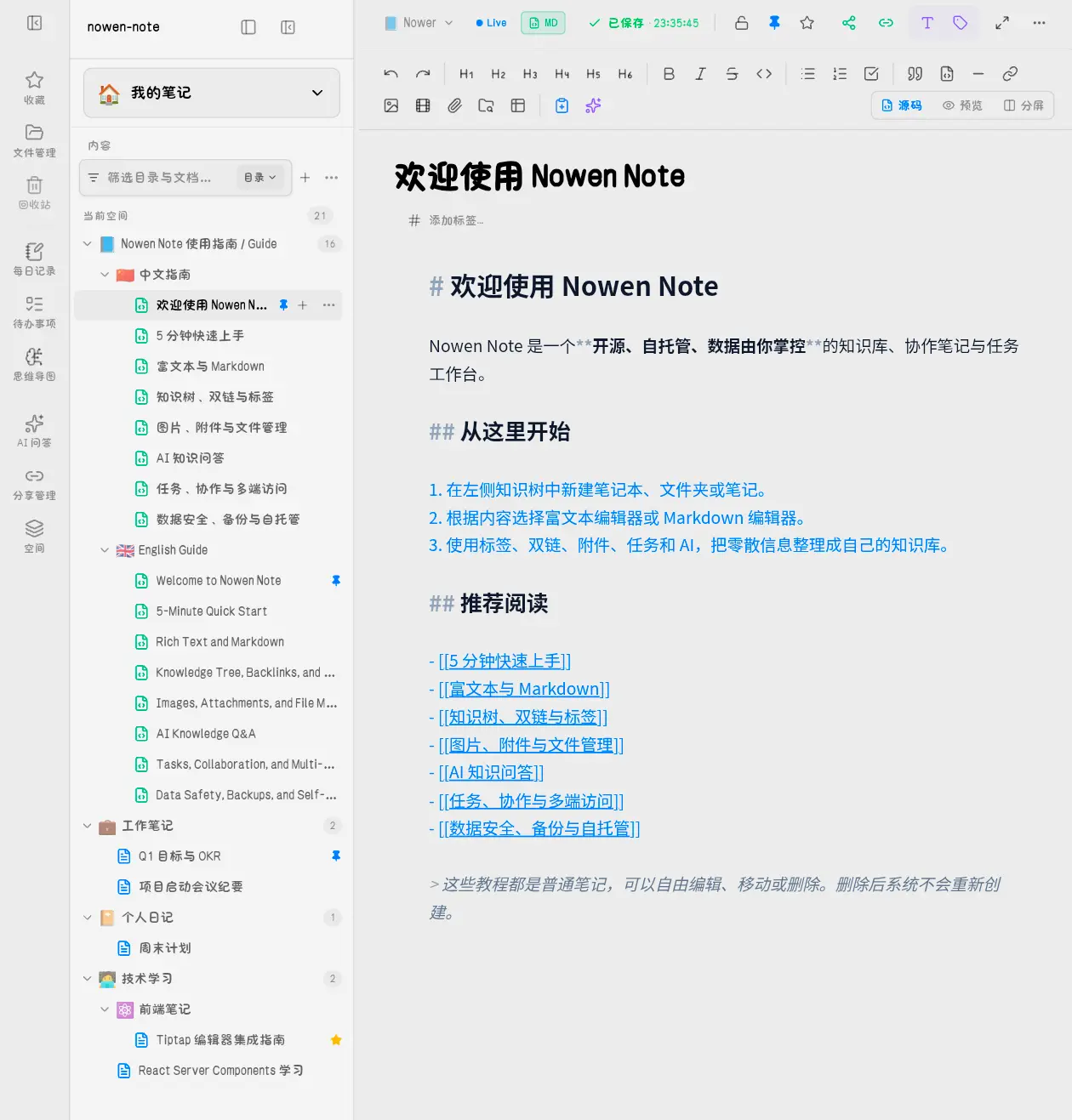This screenshot has width=1072, height=1120.
Task: Attach a file with paperclip icon
Action: click(x=455, y=105)
